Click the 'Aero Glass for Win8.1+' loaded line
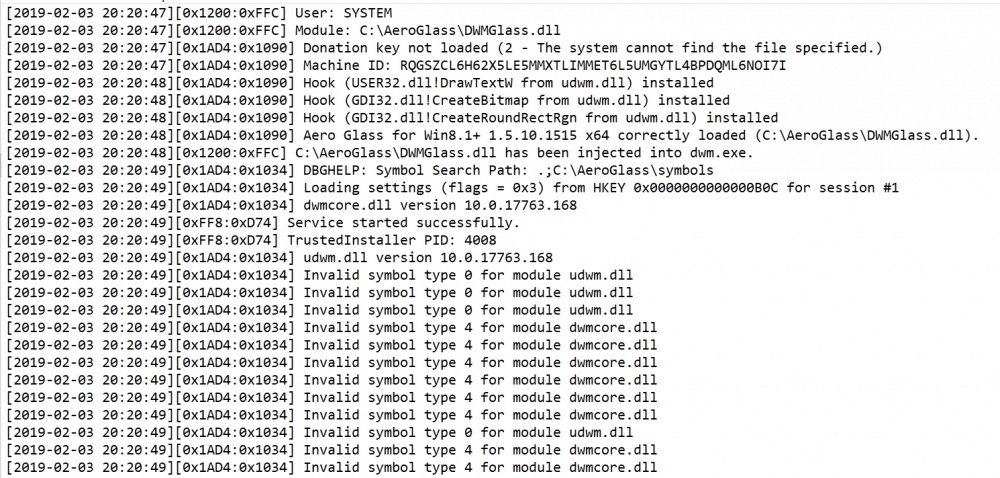Image resolution: width=1000 pixels, height=478 pixels. (x=640, y=135)
